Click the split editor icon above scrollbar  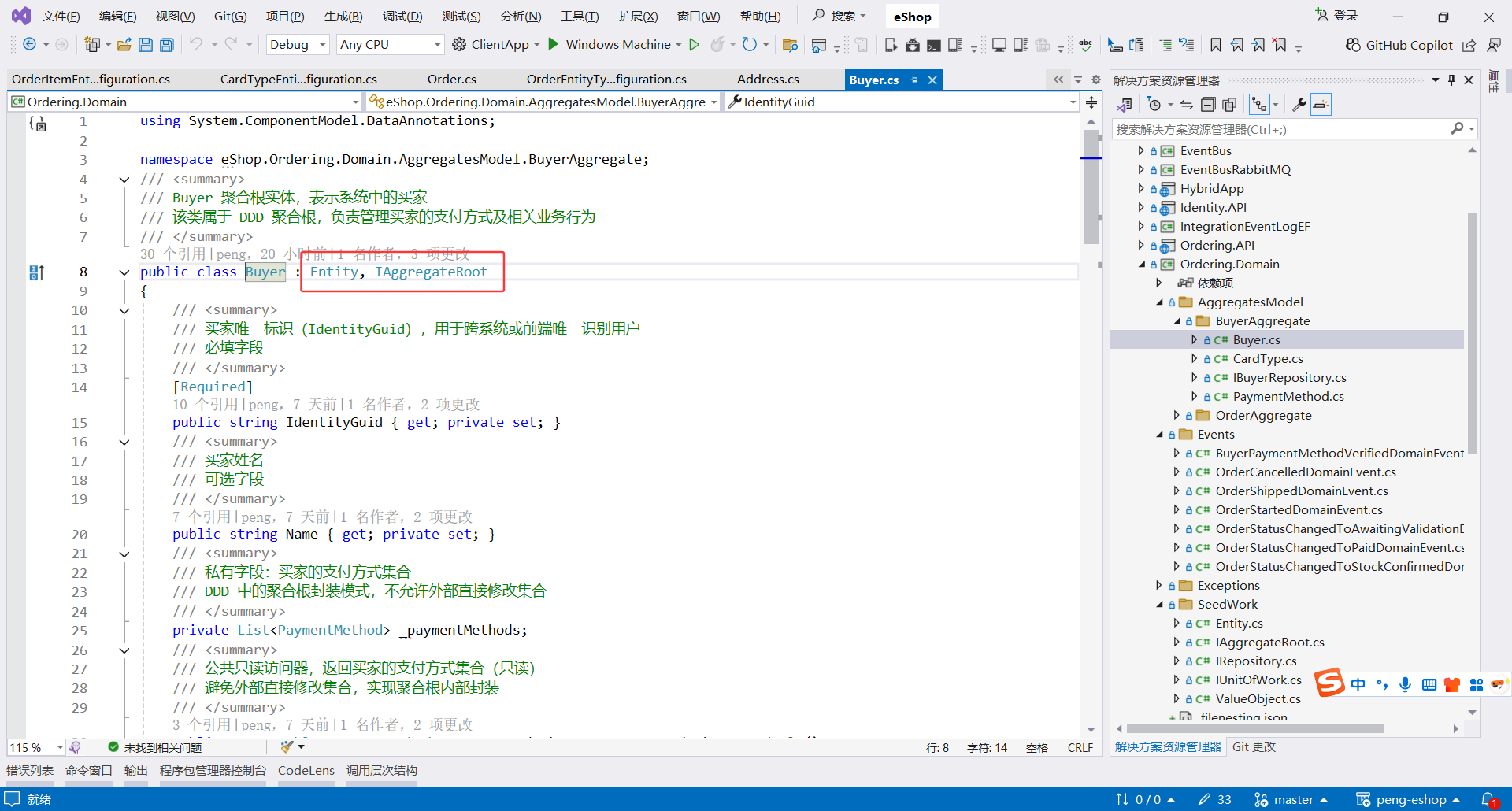pos(1091,102)
